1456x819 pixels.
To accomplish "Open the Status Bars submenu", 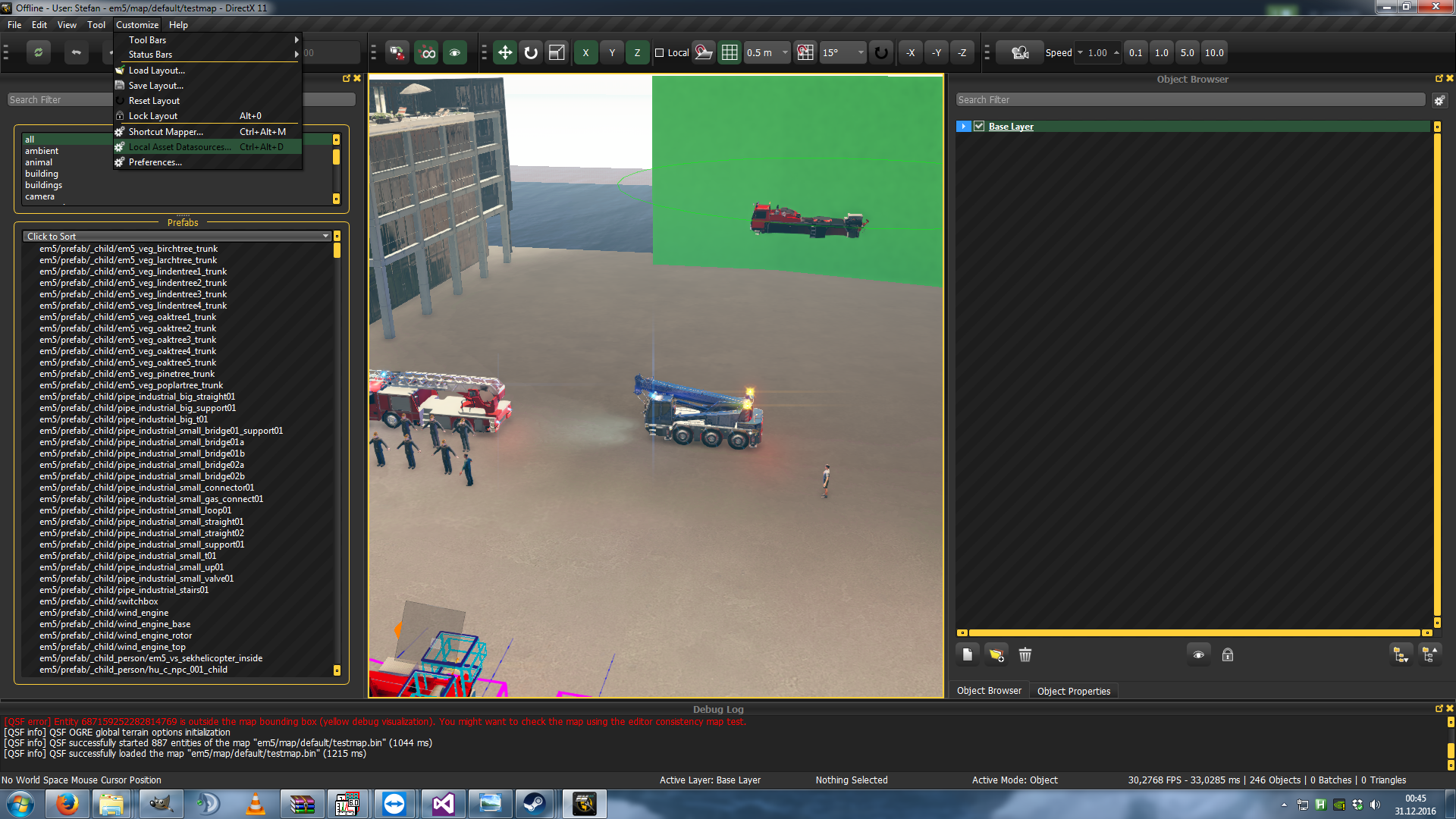I will click(x=208, y=55).
